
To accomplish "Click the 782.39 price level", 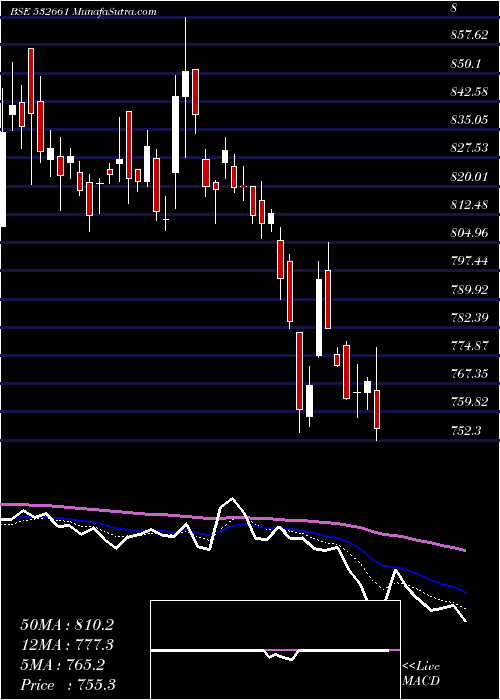I will pyautogui.click(x=469, y=318).
